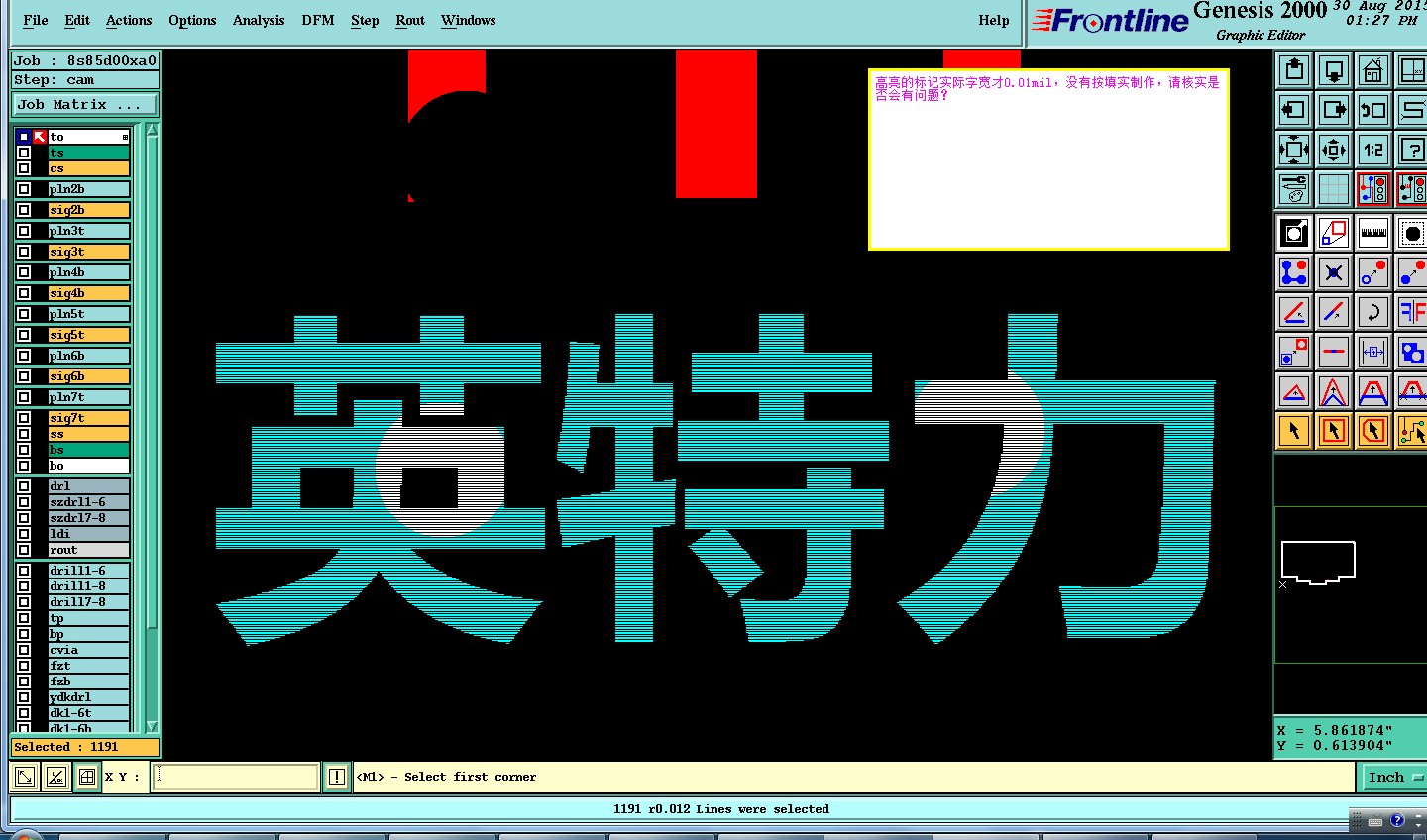Open the Windows menu
The image size is (1427, 840).
click(x=469, y=20)
